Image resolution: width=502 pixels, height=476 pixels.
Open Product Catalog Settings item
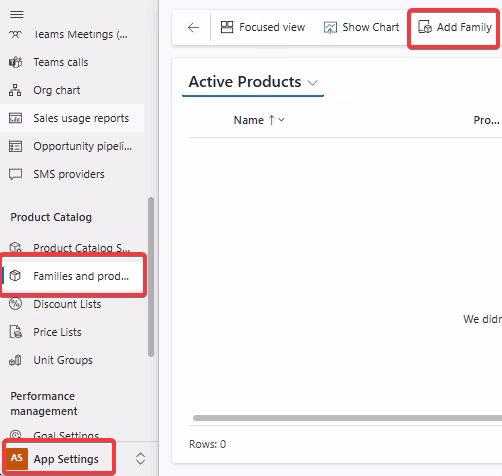pos(72,248)
